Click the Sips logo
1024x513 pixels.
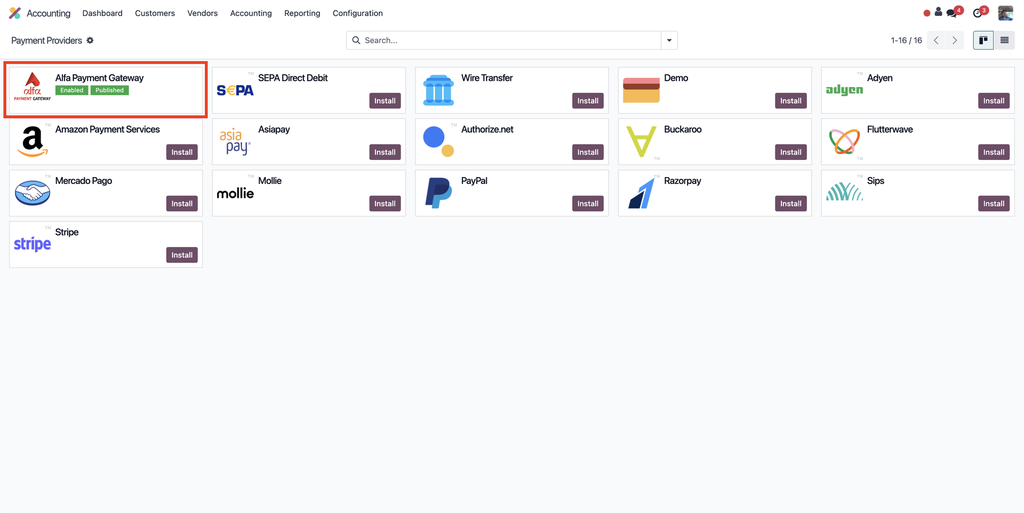click(x=844, y=192)
